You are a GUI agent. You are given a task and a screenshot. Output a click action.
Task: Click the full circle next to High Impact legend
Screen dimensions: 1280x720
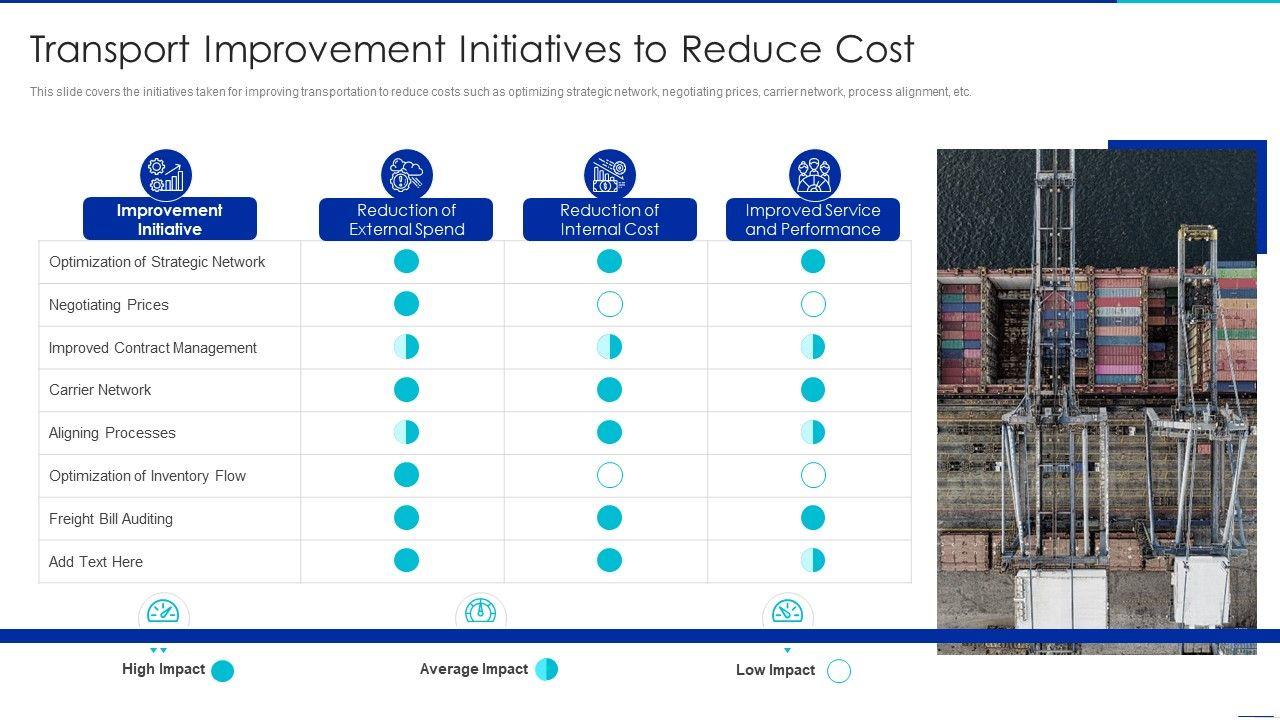[x=223, y=671]
